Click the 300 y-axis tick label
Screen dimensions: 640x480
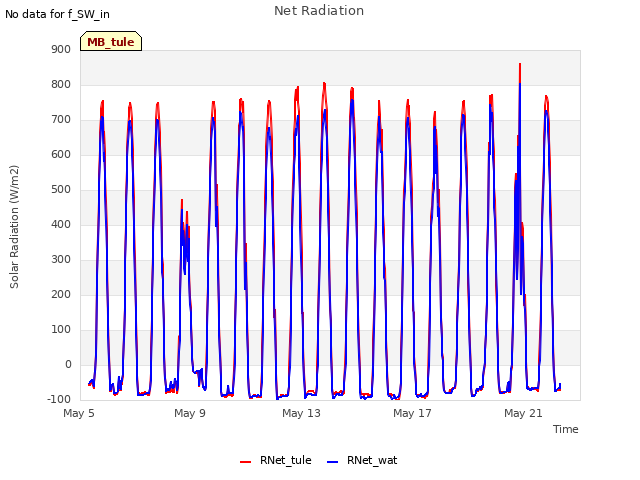point(61,260)
